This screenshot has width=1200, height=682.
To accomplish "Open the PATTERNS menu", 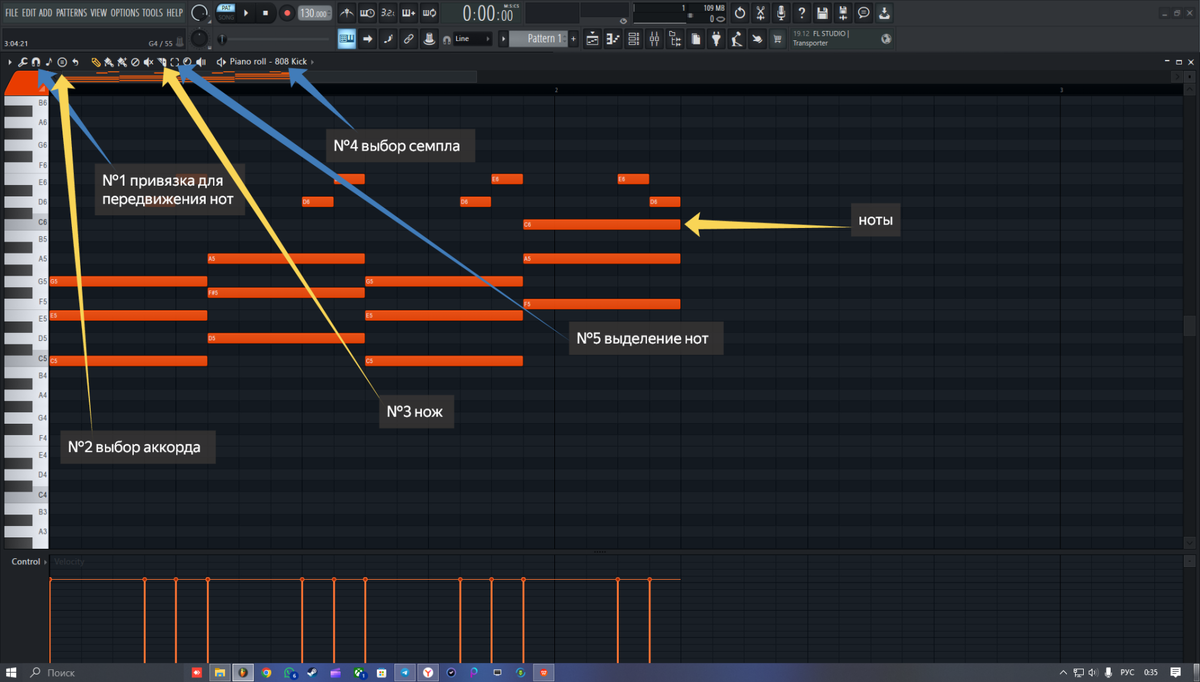I will point(71,12).
